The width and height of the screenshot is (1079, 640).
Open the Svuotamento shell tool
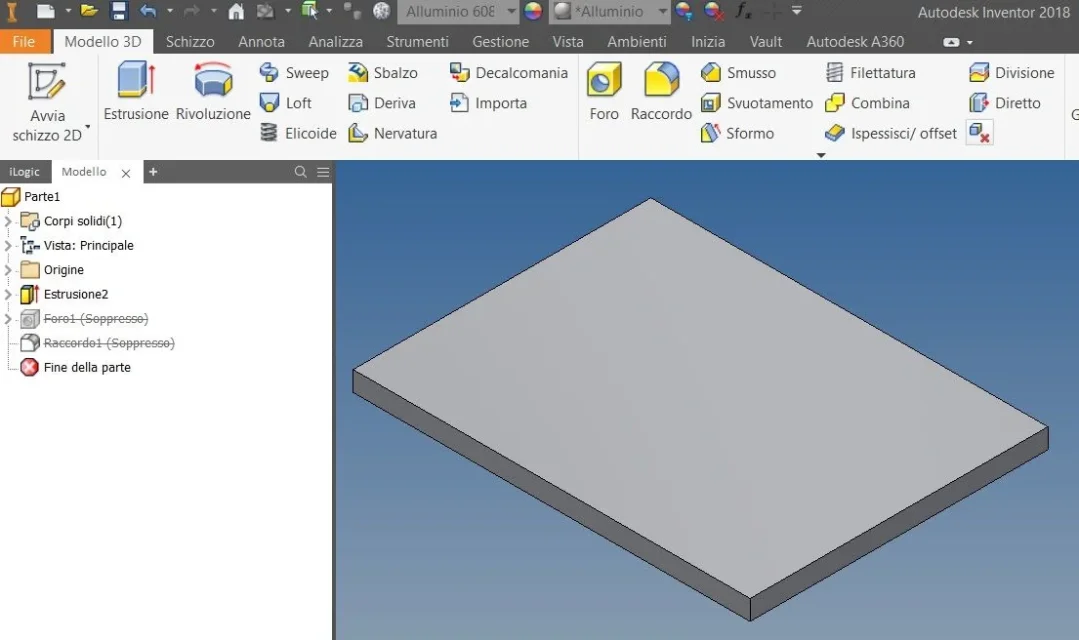pyautogui.click(x=757, y=103)
